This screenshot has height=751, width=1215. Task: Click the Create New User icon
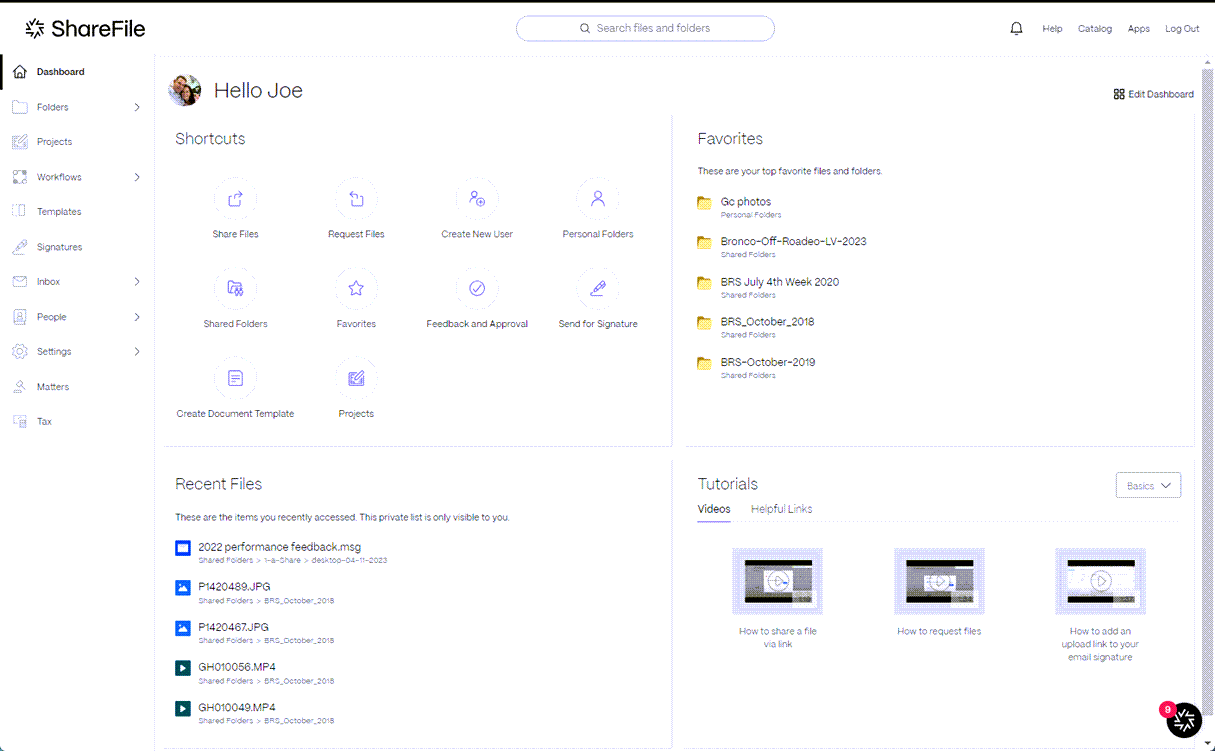pos(477,199)
